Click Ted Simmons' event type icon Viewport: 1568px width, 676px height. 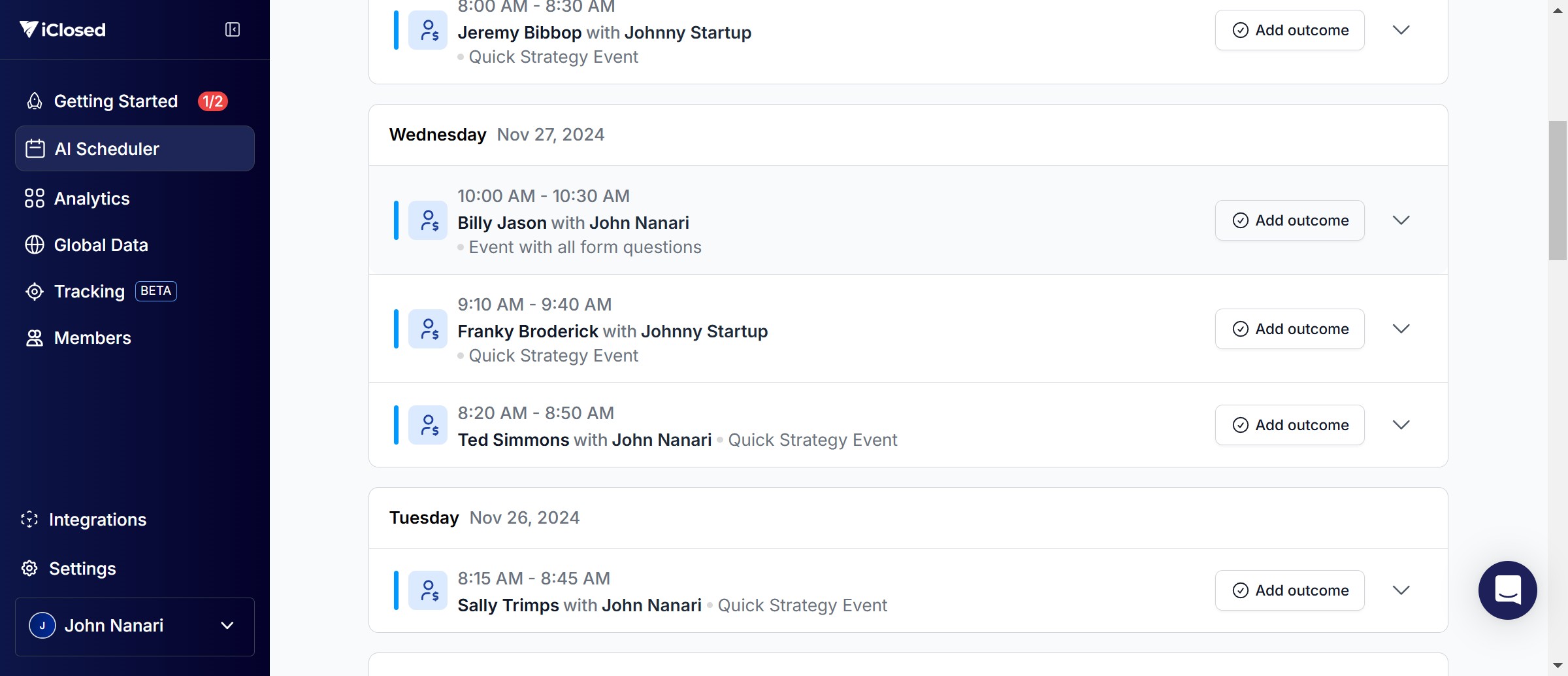point(428,425)
